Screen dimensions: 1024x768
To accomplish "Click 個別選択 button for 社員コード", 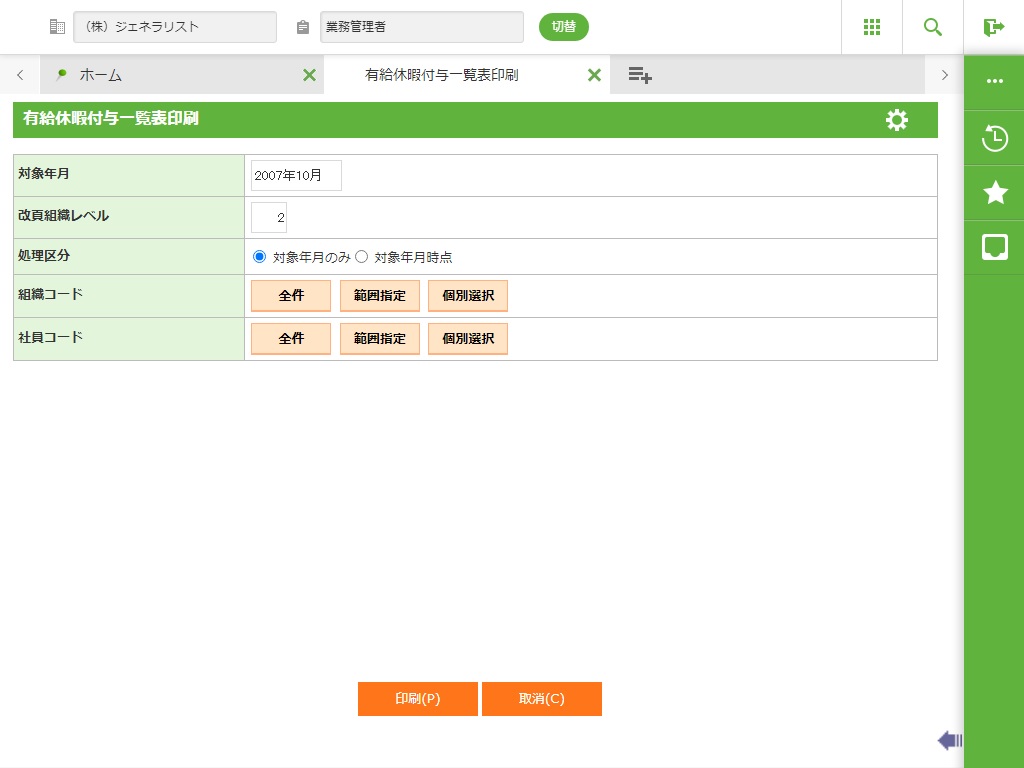I will 468,339.
